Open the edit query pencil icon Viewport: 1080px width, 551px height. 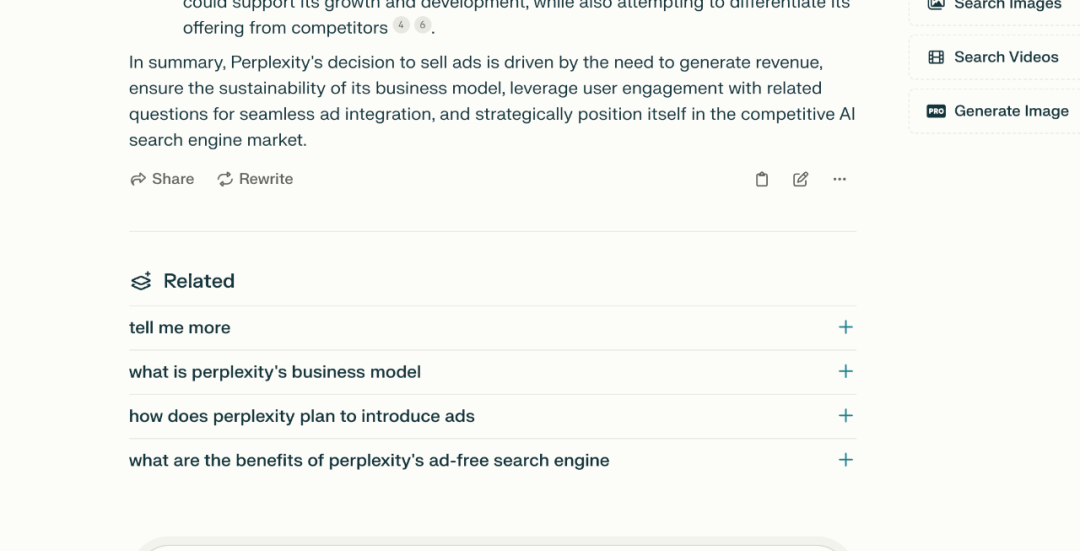click(800, 179)
